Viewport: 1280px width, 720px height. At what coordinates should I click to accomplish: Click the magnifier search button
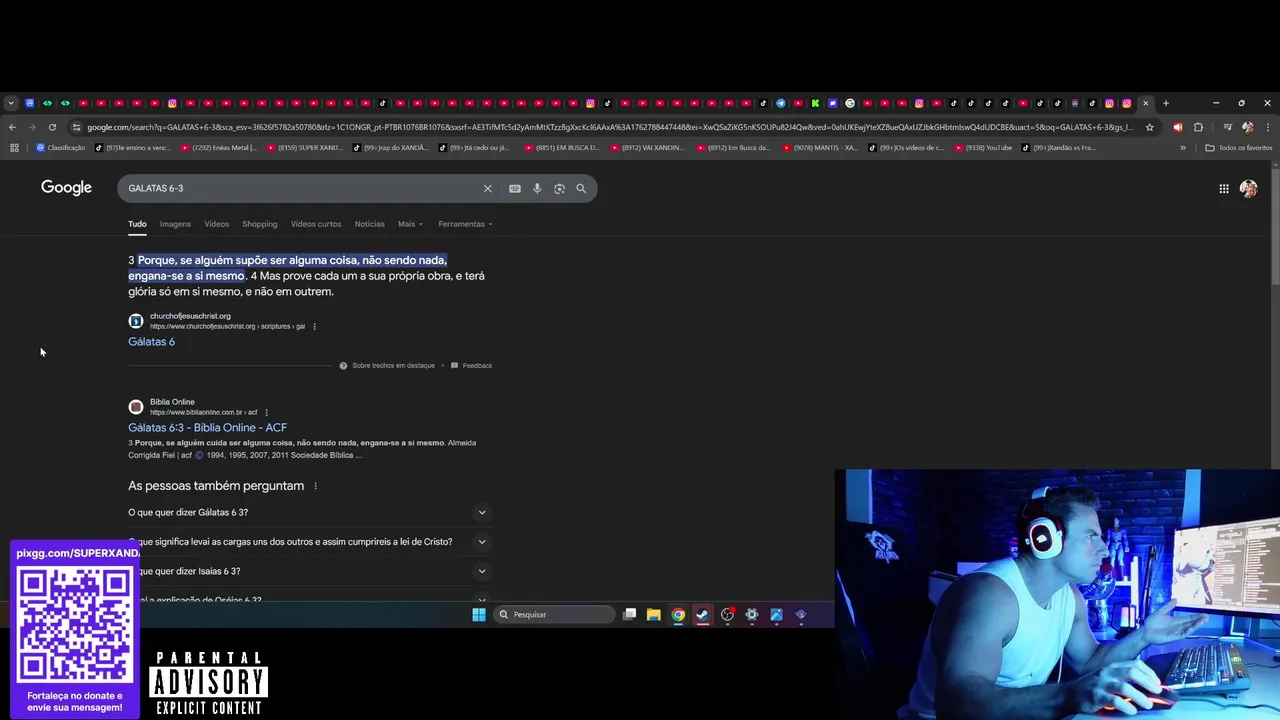click(x=581, y=188)
